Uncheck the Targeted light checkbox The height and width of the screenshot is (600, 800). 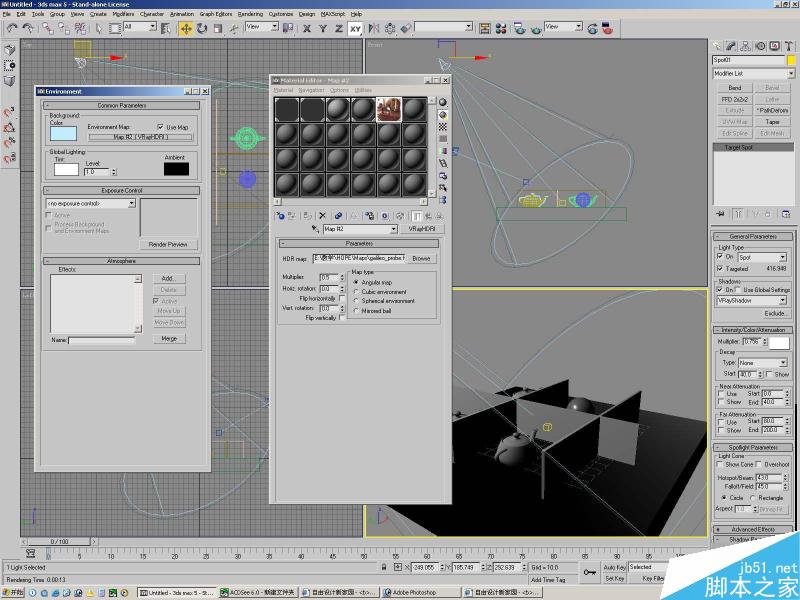coord(720,268)
